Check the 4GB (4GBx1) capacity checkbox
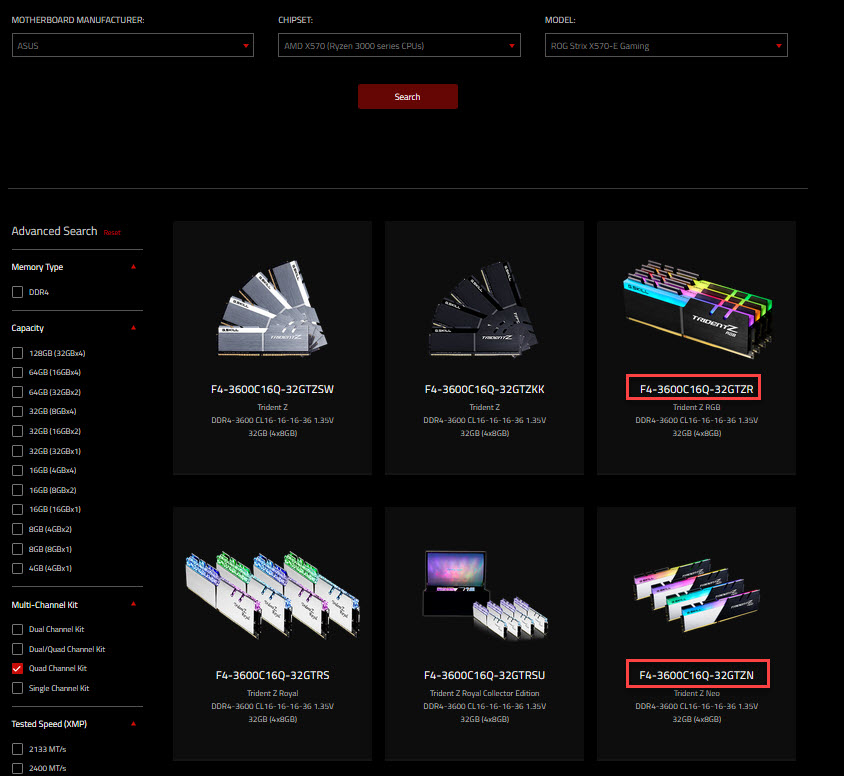This screenshot has height=776, width=844. coord(17,568)
